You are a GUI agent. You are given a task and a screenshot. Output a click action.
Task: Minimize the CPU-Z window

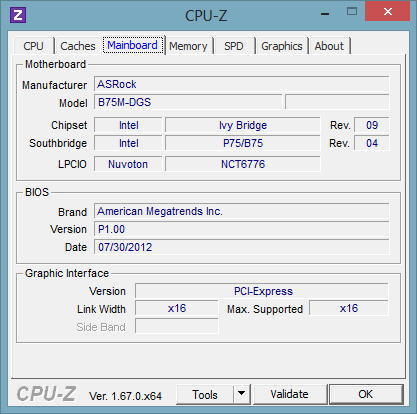click(325, 14)
